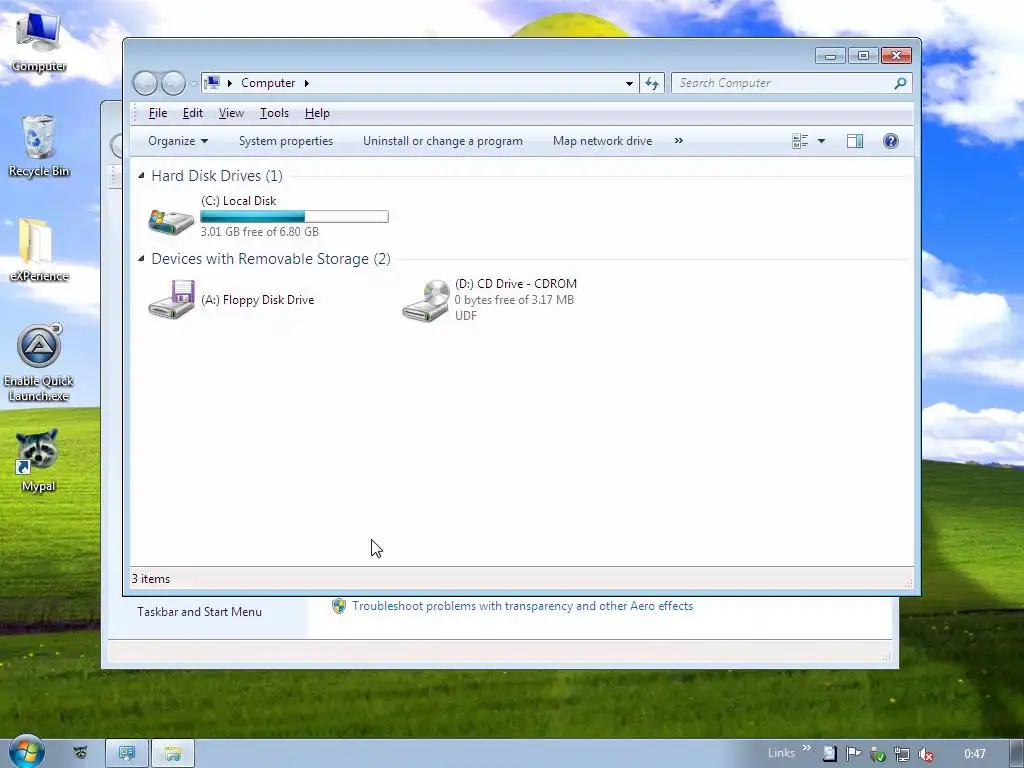
Task: Select Enable Quick Launch.exe desktop icon
Action: pos(39,362)
